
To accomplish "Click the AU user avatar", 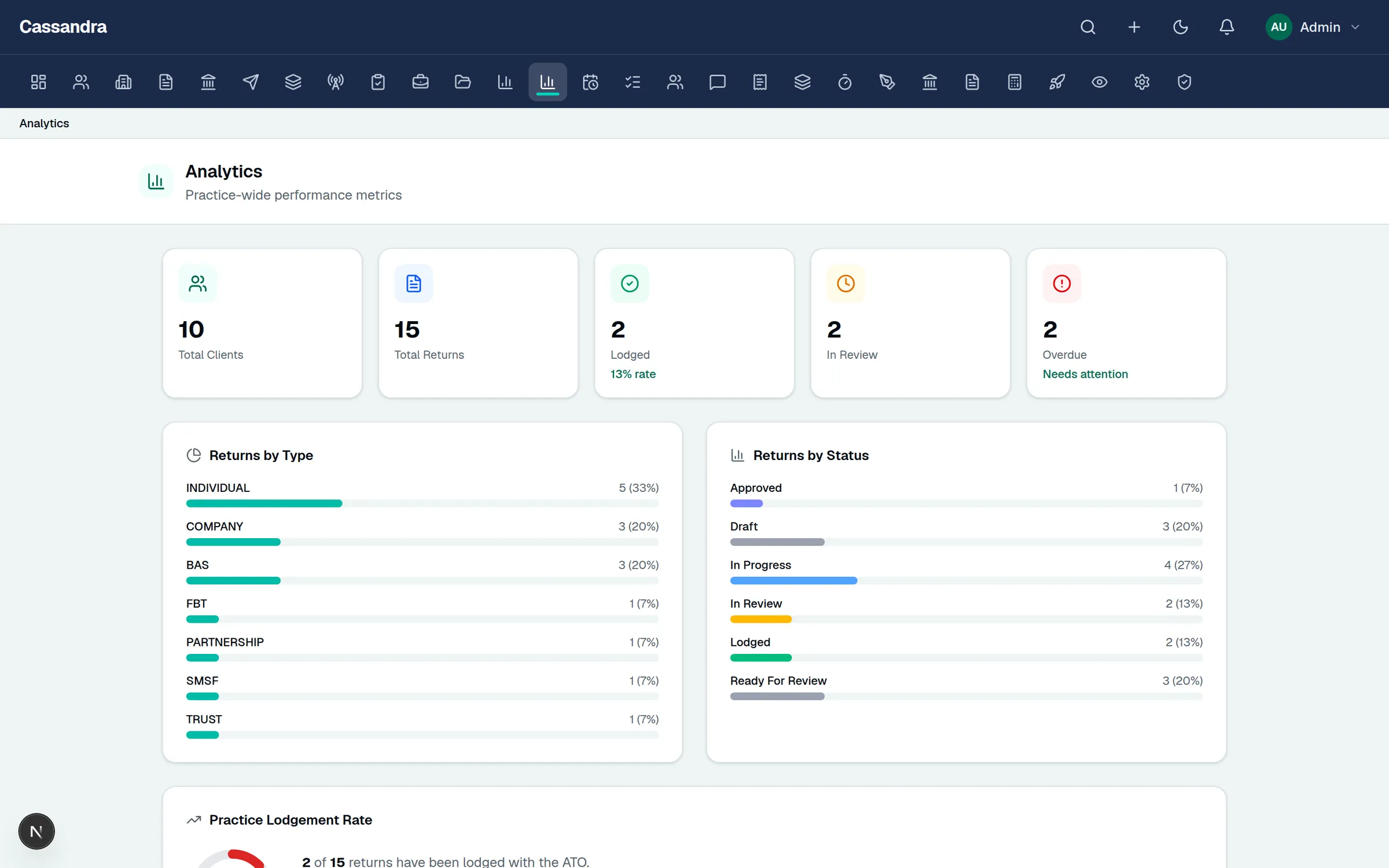I will 1278,27.
